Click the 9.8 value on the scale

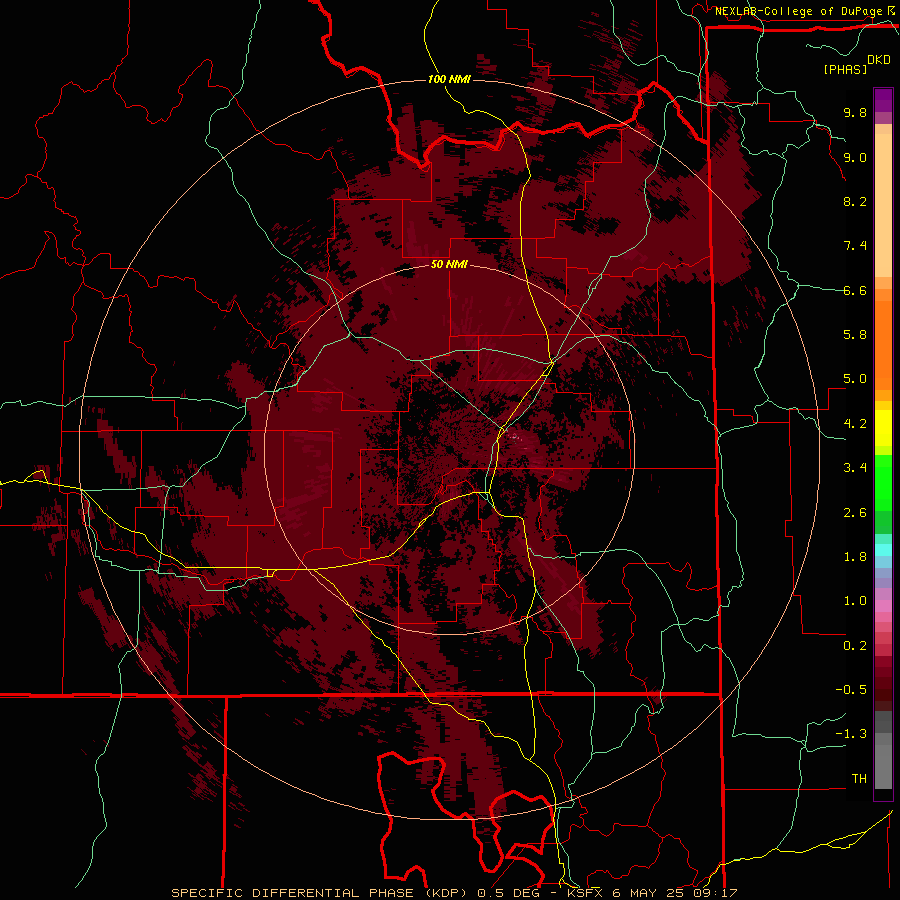855,112
